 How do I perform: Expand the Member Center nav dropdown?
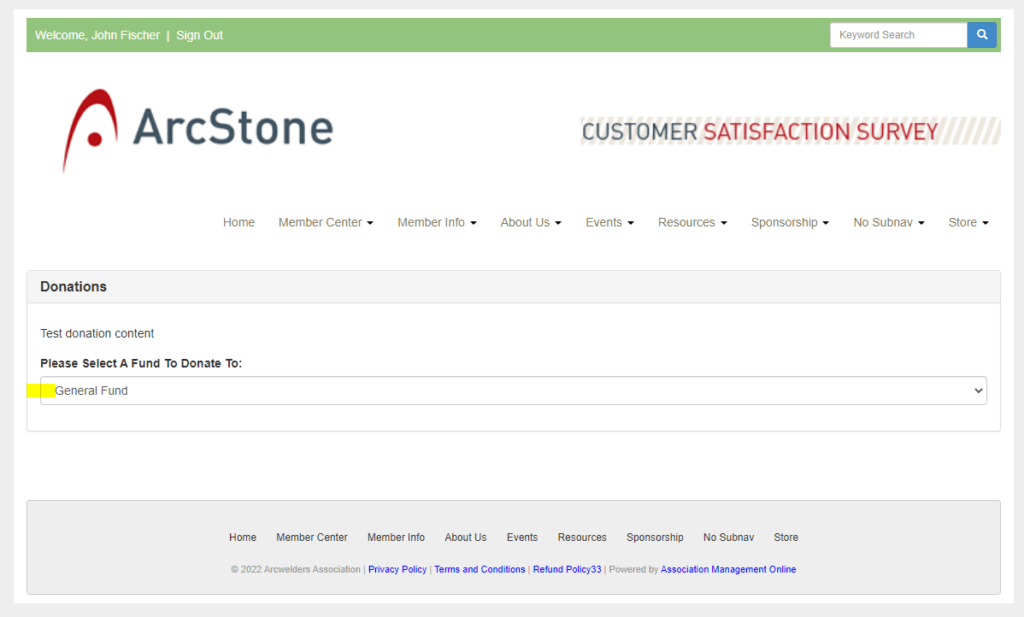point(325,222)
